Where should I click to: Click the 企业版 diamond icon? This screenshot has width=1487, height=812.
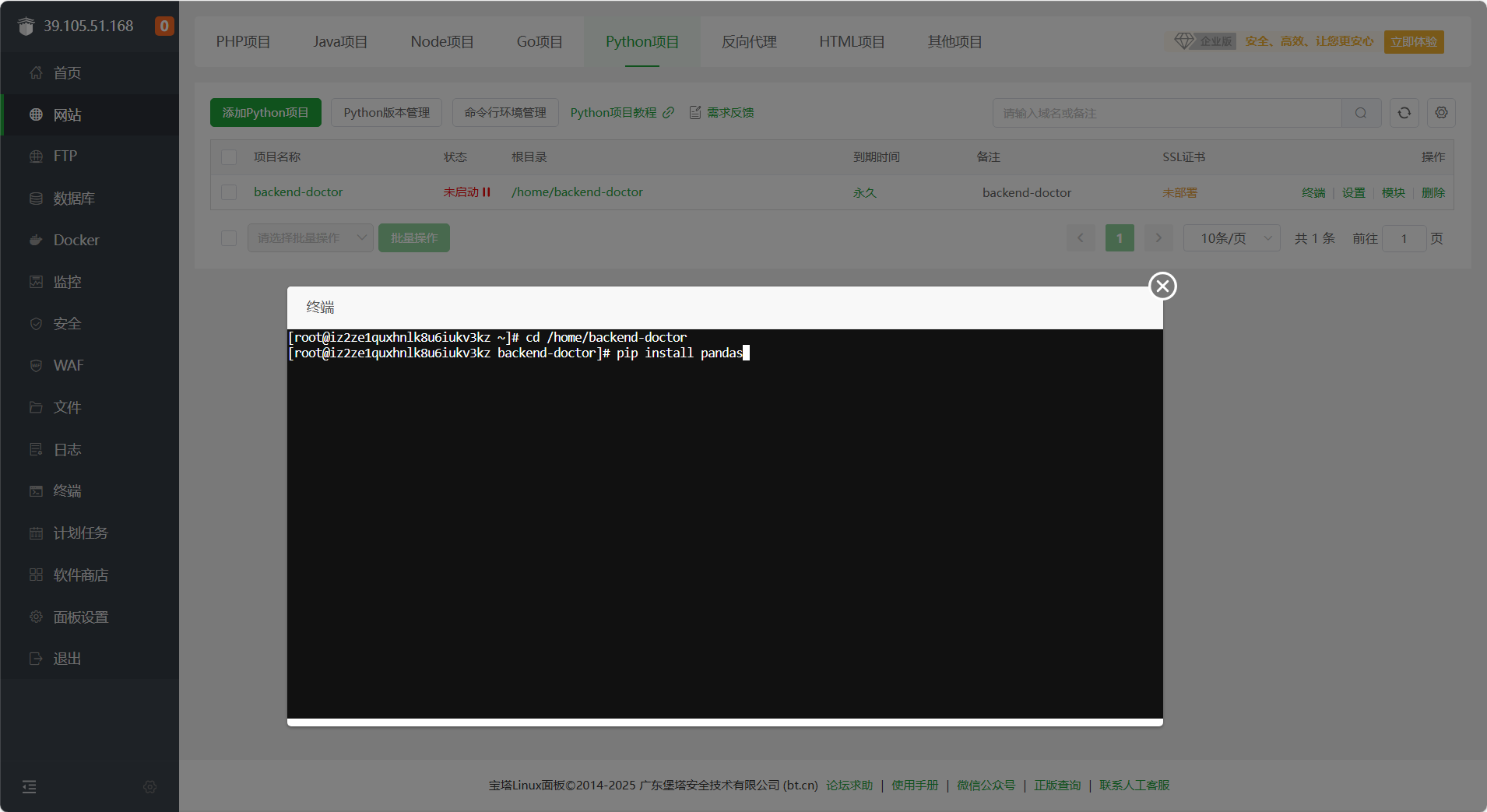click(1183, 41)
